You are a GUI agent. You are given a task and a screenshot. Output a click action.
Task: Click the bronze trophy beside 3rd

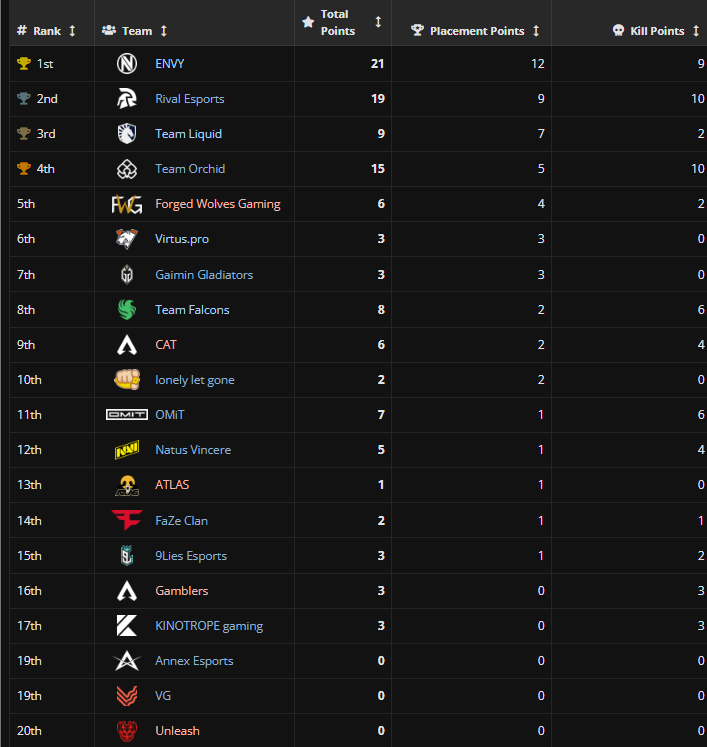pos(24,134)
